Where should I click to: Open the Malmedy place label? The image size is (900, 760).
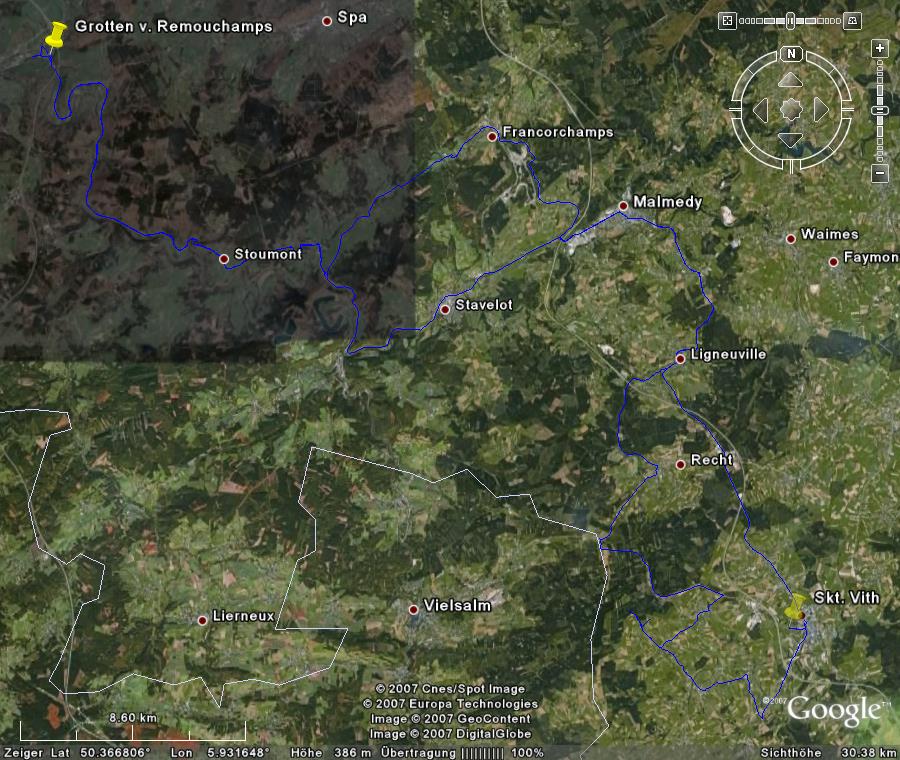pos(668,202)
